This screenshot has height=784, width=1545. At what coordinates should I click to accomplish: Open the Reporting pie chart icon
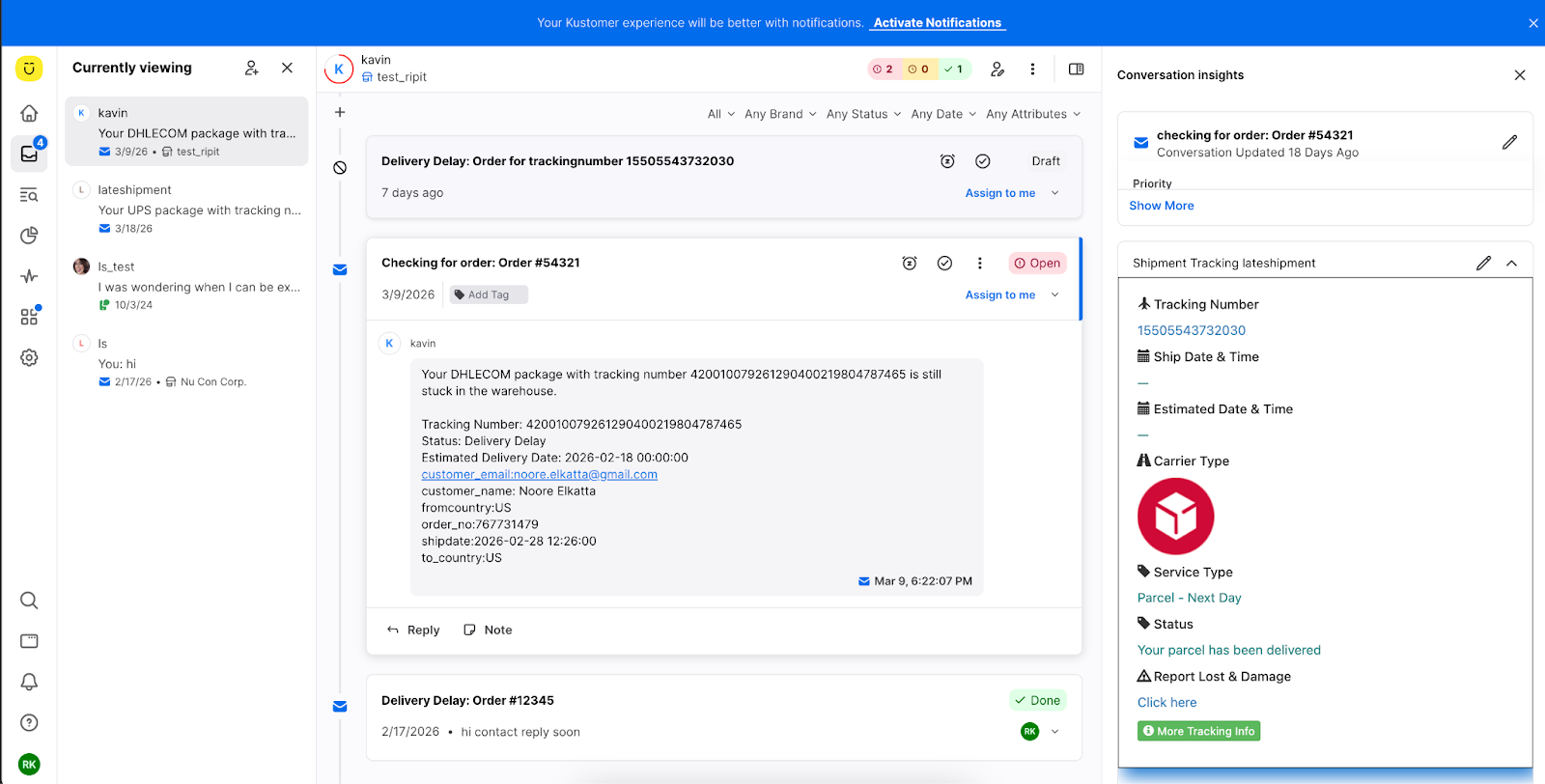[29, 236]
